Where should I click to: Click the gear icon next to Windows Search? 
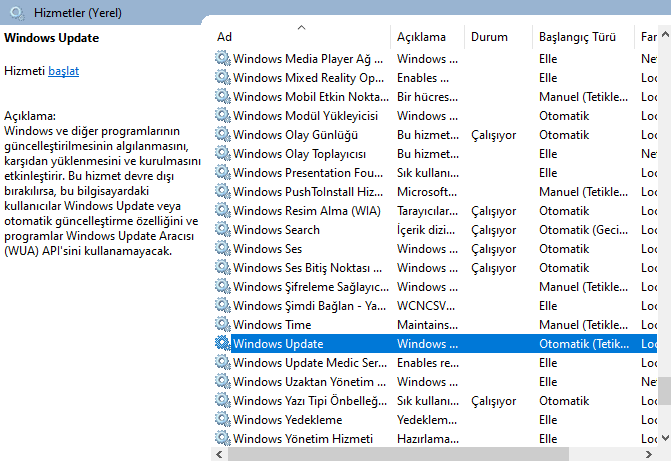[223, 229]
